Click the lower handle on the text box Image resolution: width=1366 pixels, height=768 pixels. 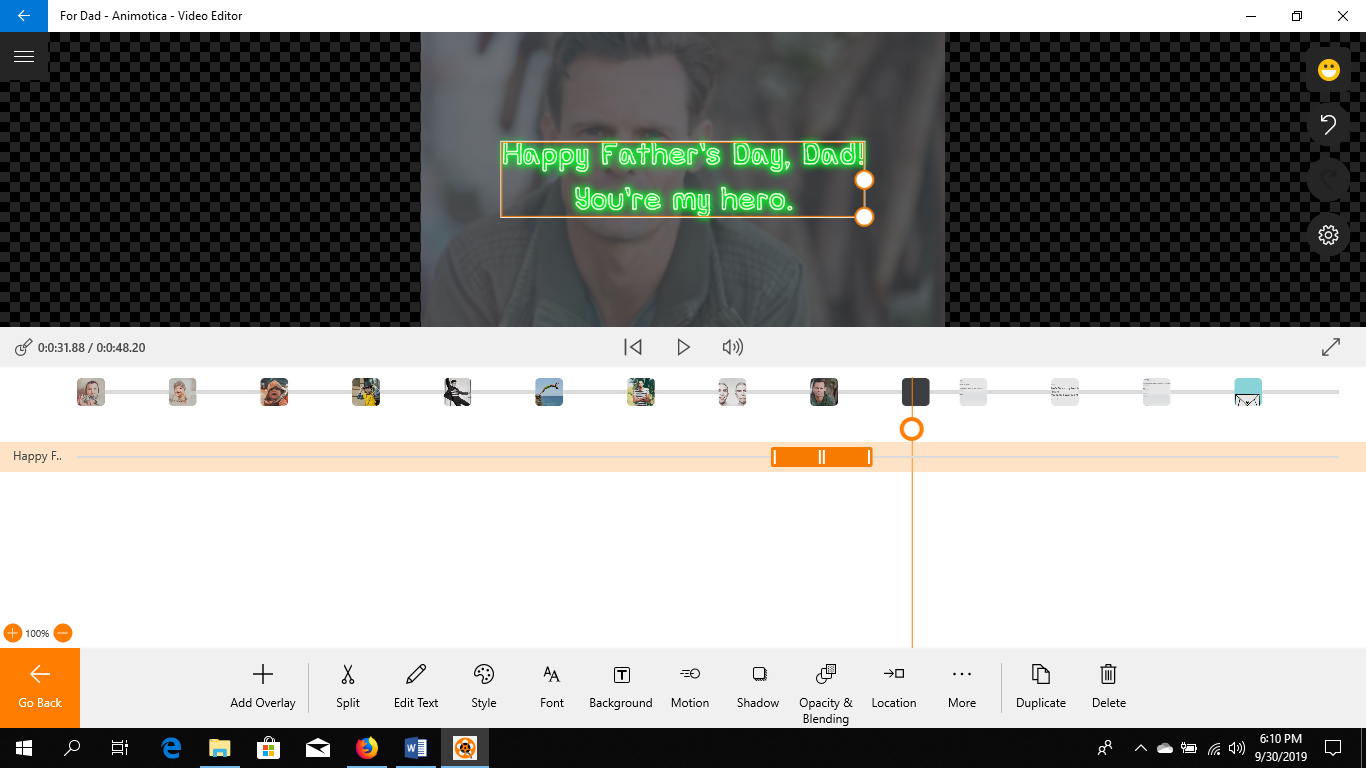tap(864, 217)
